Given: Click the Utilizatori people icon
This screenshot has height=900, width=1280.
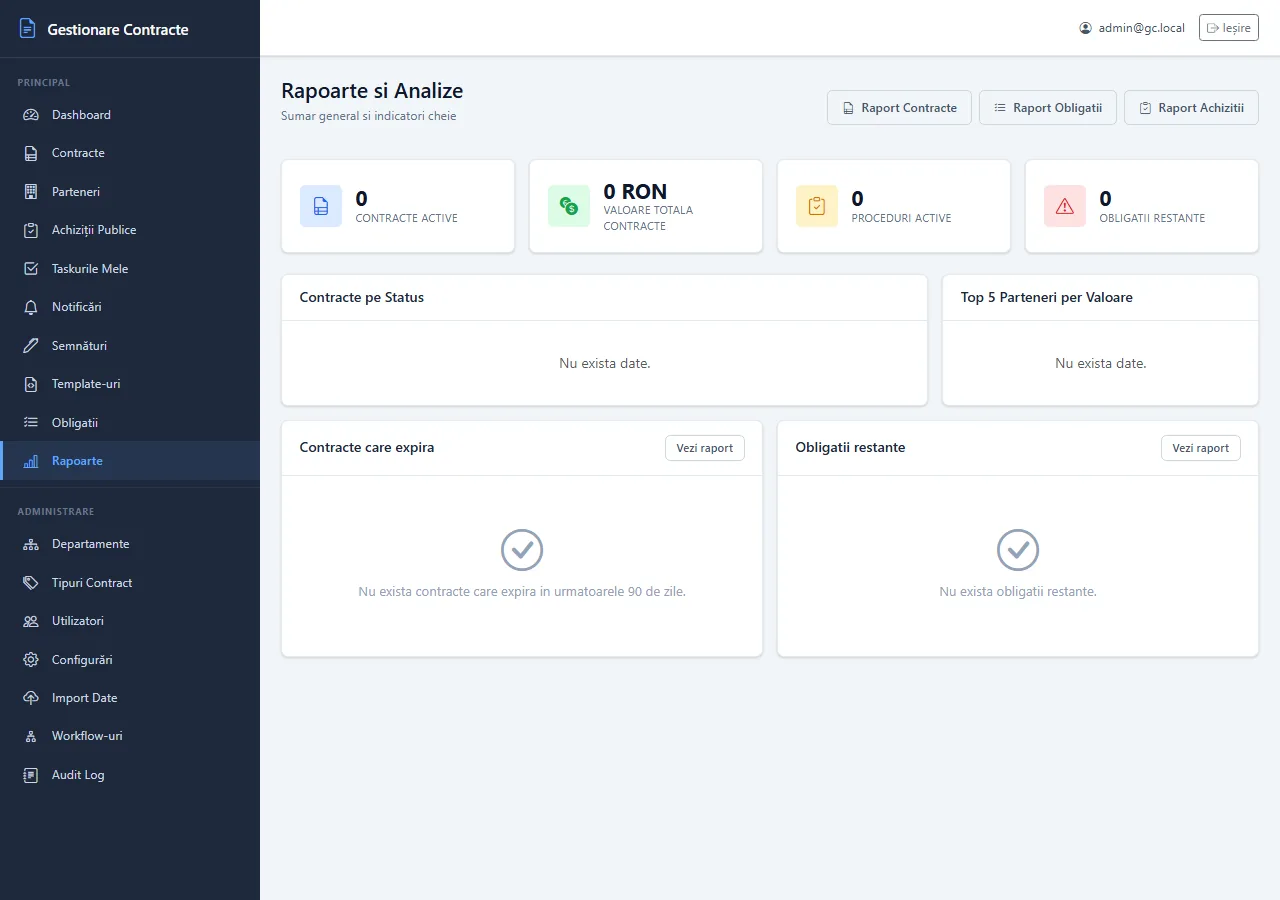Looking at the screenshot, I should tap(31, 621).
